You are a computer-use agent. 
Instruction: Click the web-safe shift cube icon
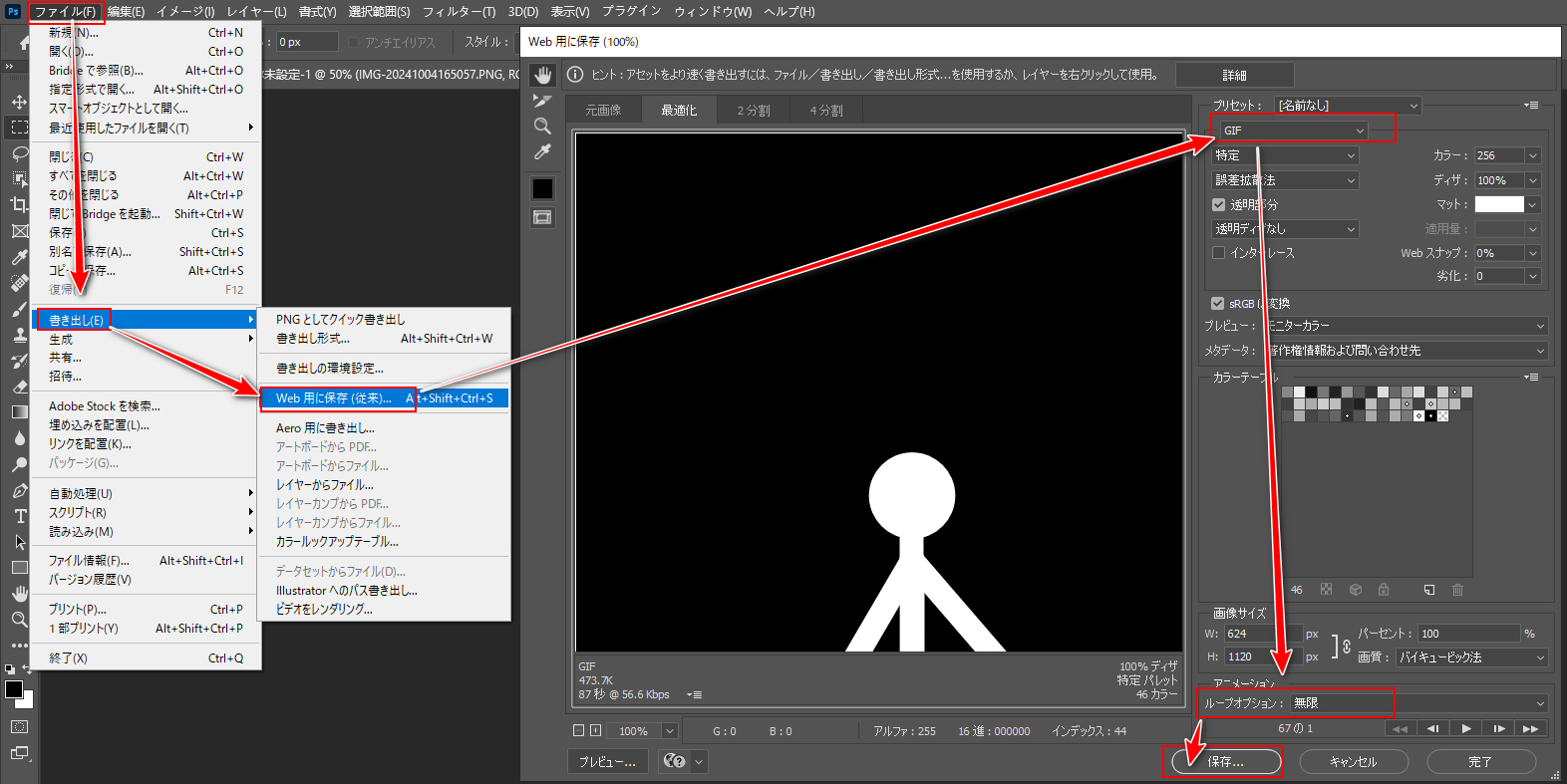(x=1356, y=590)
